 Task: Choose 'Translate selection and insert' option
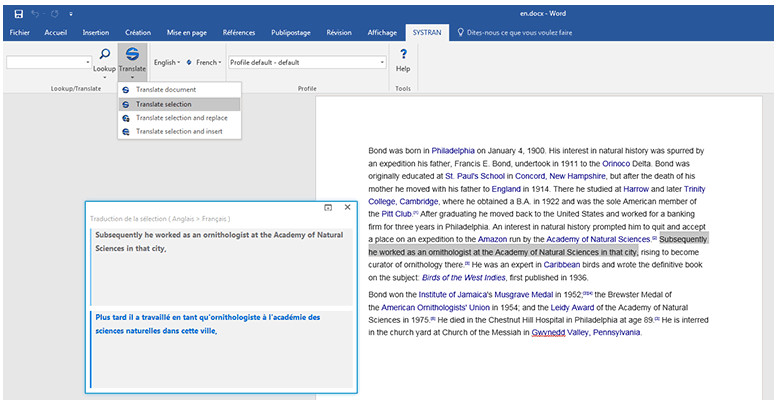179,131
